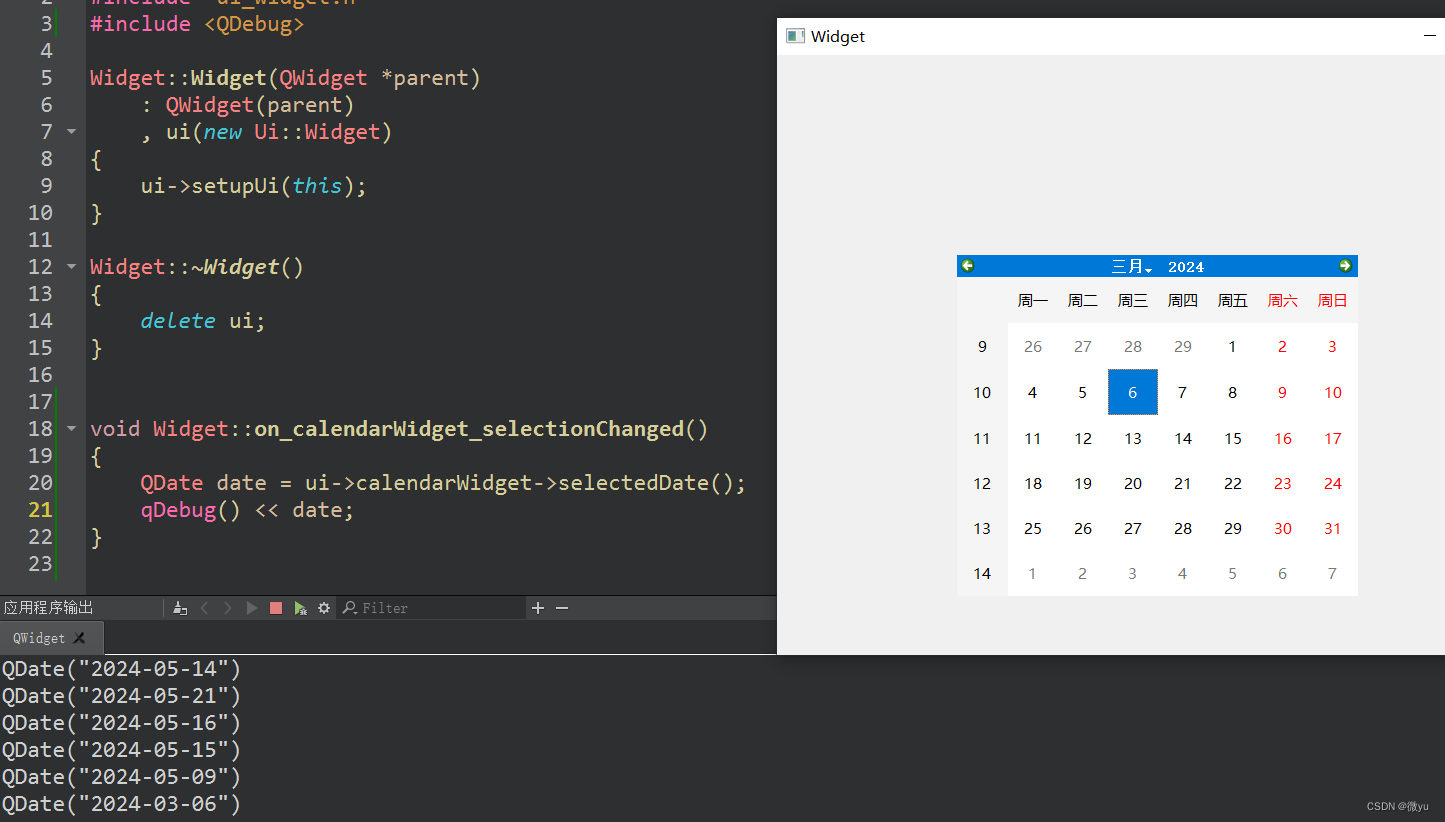
Task: Click output line QDate("2024-05-14")
Action: [x=121, y=668]
